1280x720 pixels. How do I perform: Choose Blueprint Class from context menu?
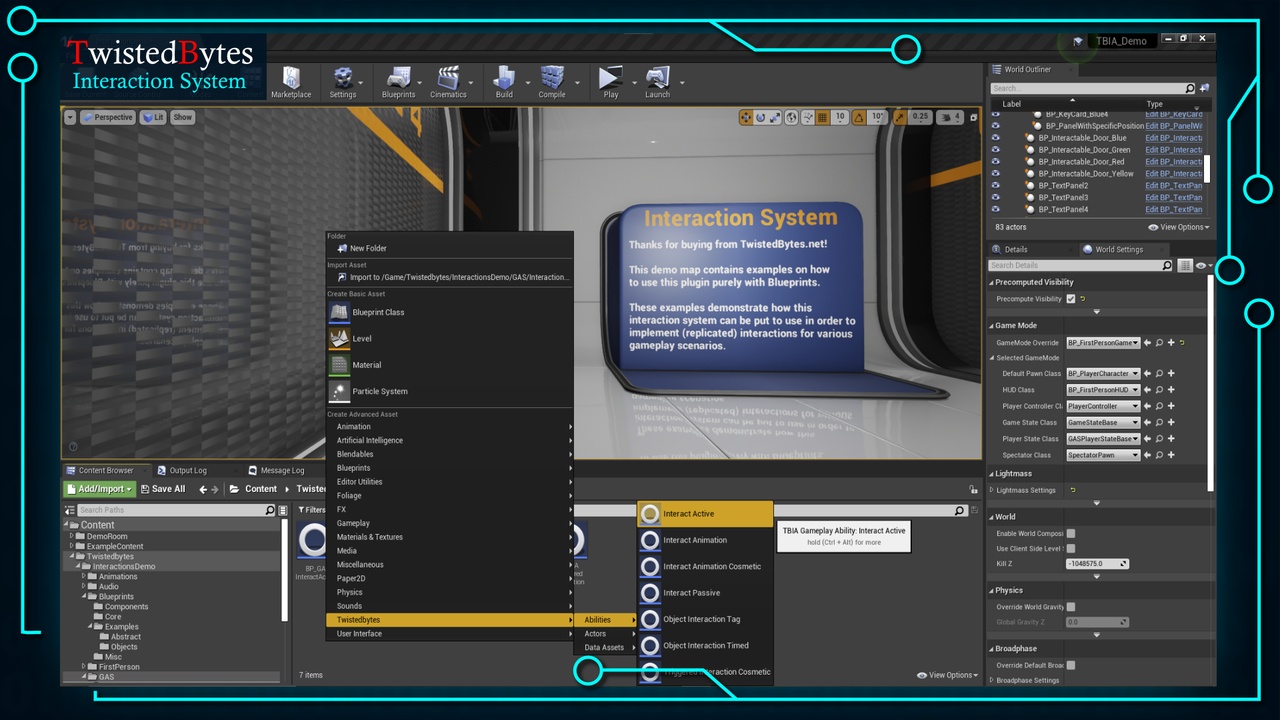tap(450, 312)
